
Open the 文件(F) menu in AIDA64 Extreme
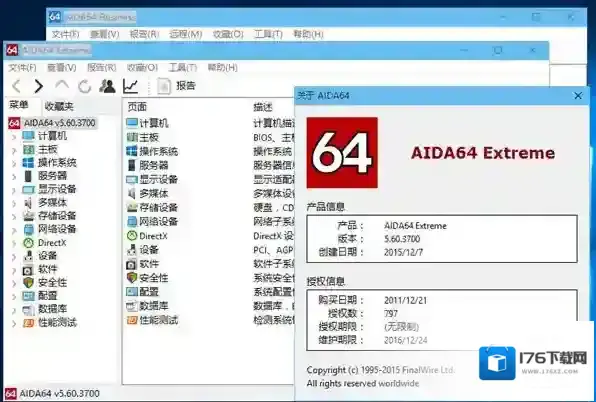click(x=22, y=68)
